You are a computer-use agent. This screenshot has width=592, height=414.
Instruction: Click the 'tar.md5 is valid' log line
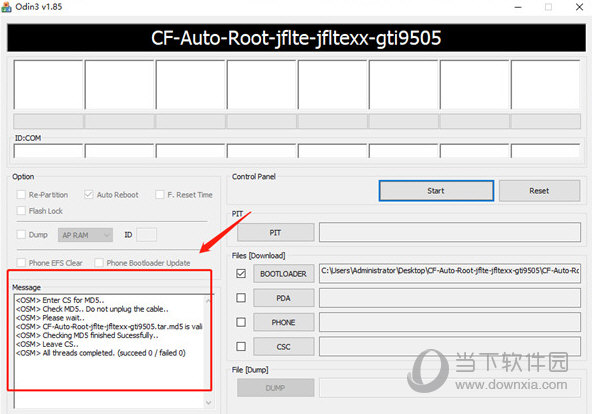pyautogui.click(x=109, y=326)
